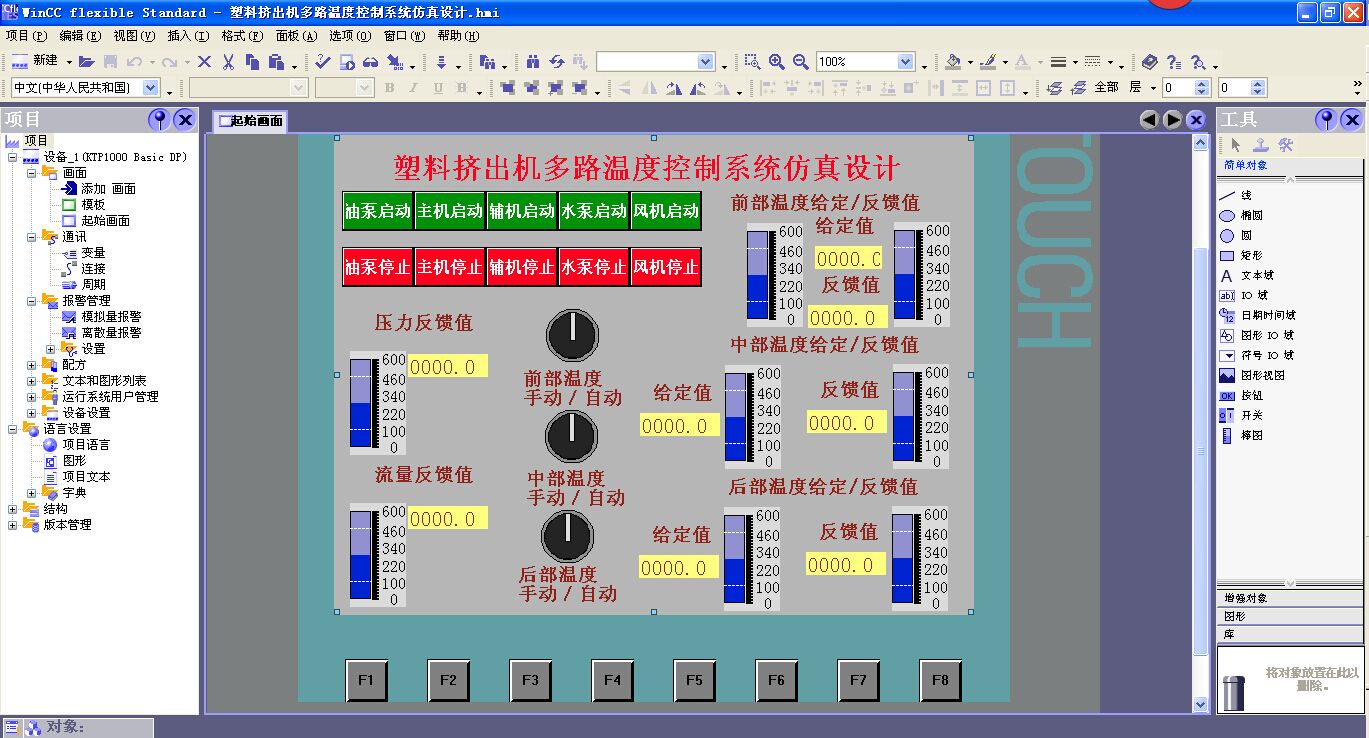Click the canvas vertical scrollbar

(1203, 400)
